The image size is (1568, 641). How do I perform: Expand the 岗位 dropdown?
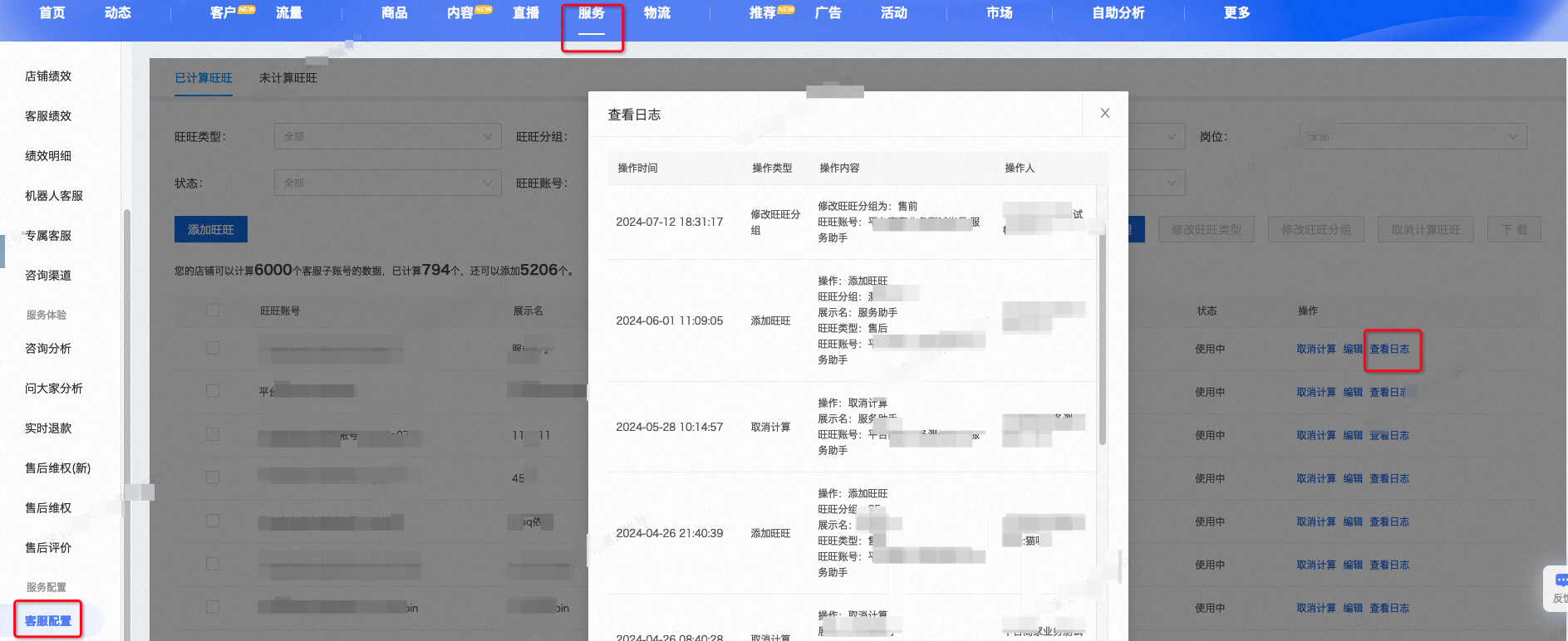[1413, 136]
